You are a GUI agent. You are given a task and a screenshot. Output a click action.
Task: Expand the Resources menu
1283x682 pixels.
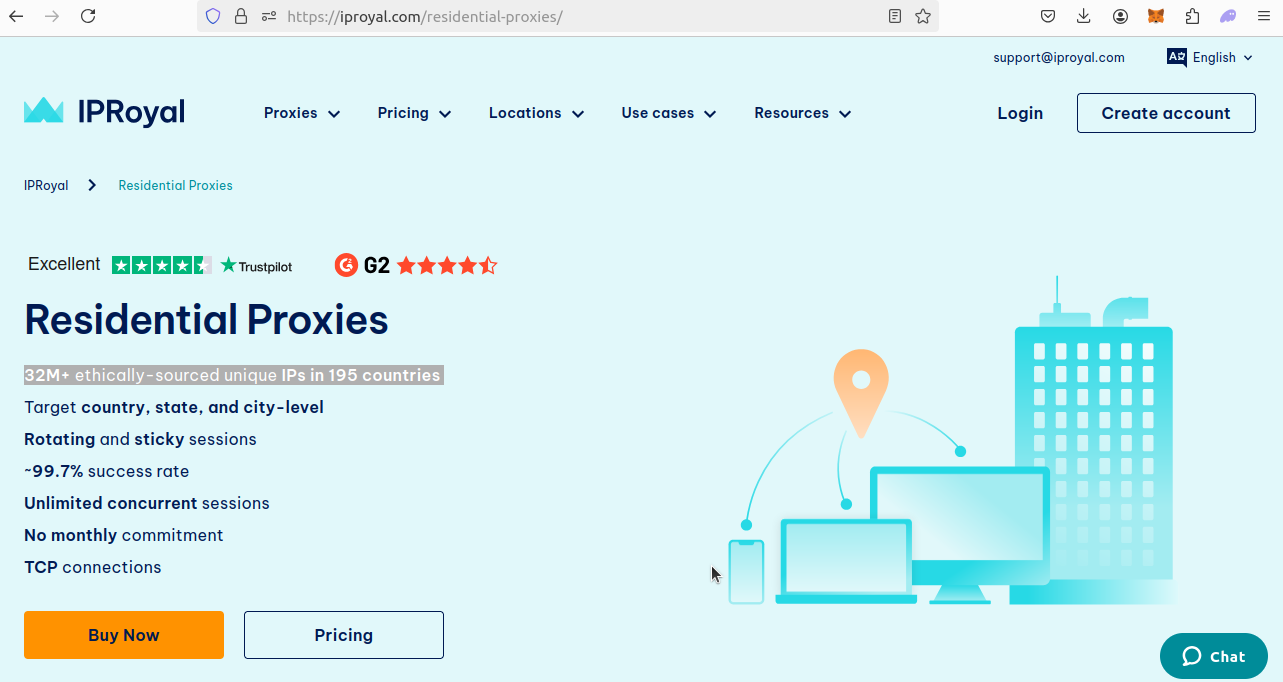pyautogui.click(x=803, y=113)
